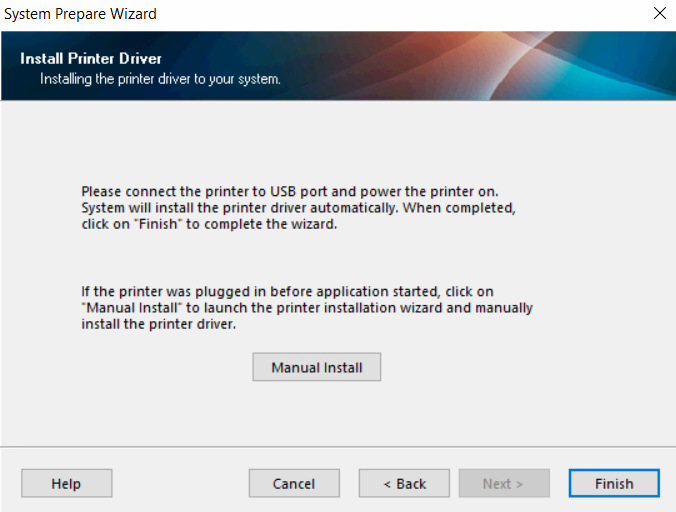Click the final line "install the printer driver."
The height and width of the screenshot is (512, 676).
pos(158,324)
